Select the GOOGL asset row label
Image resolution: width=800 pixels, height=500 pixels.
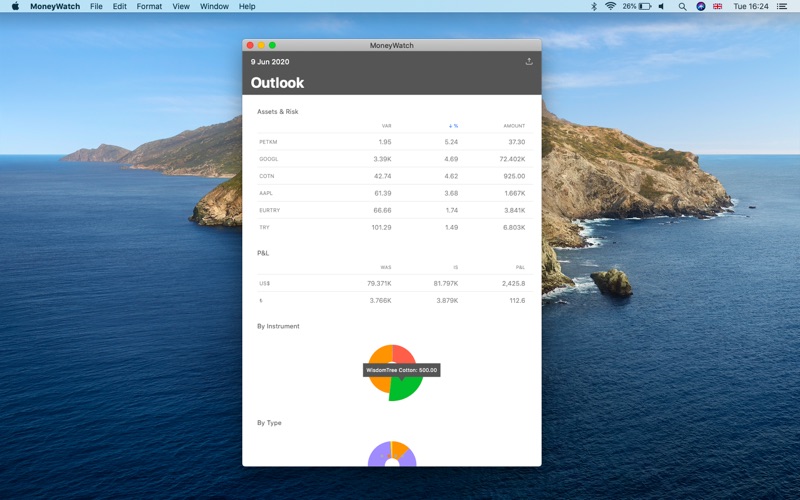(268, 159)
